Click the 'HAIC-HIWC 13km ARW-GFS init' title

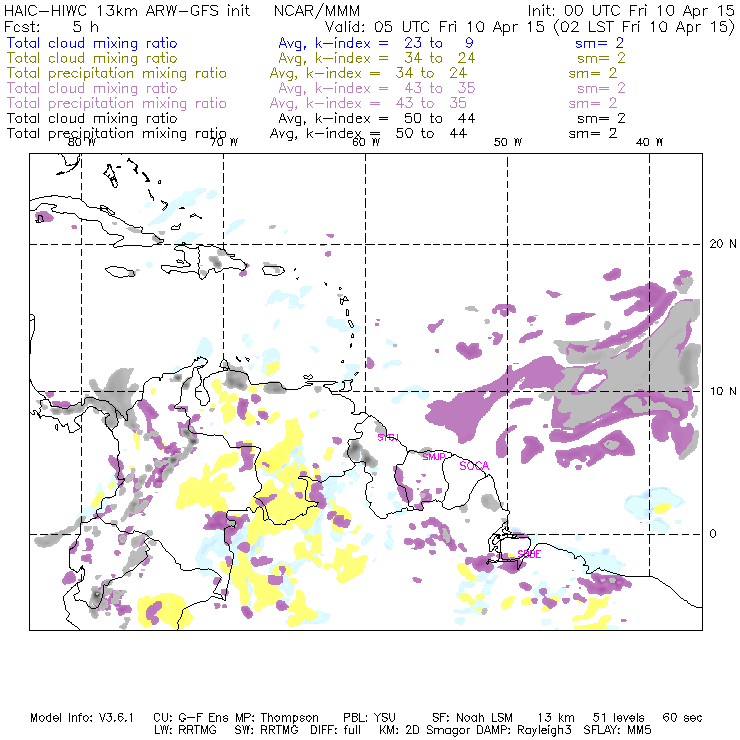pyautogui.click(x=127, y=11)
